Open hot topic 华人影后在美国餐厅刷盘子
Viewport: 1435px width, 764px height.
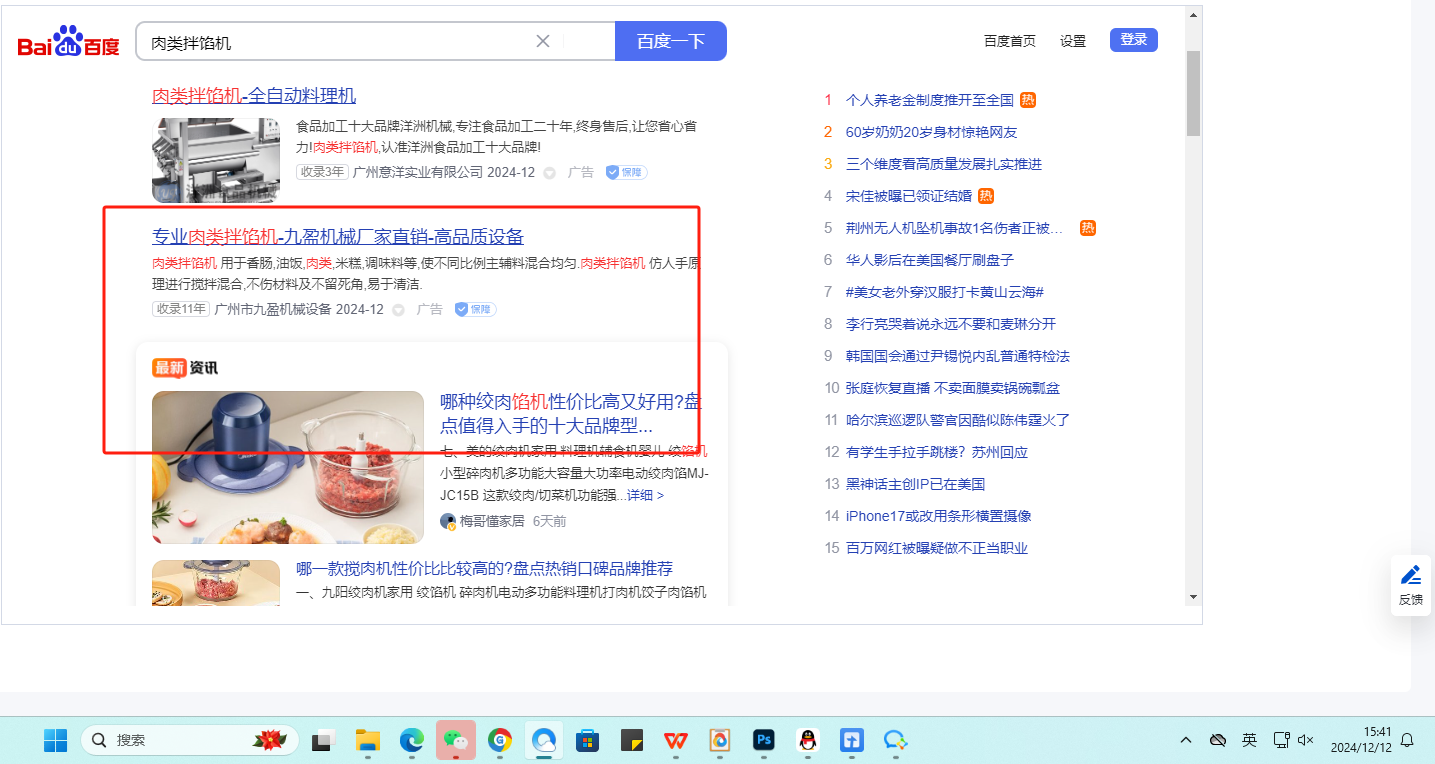click(x=930, y=260)
